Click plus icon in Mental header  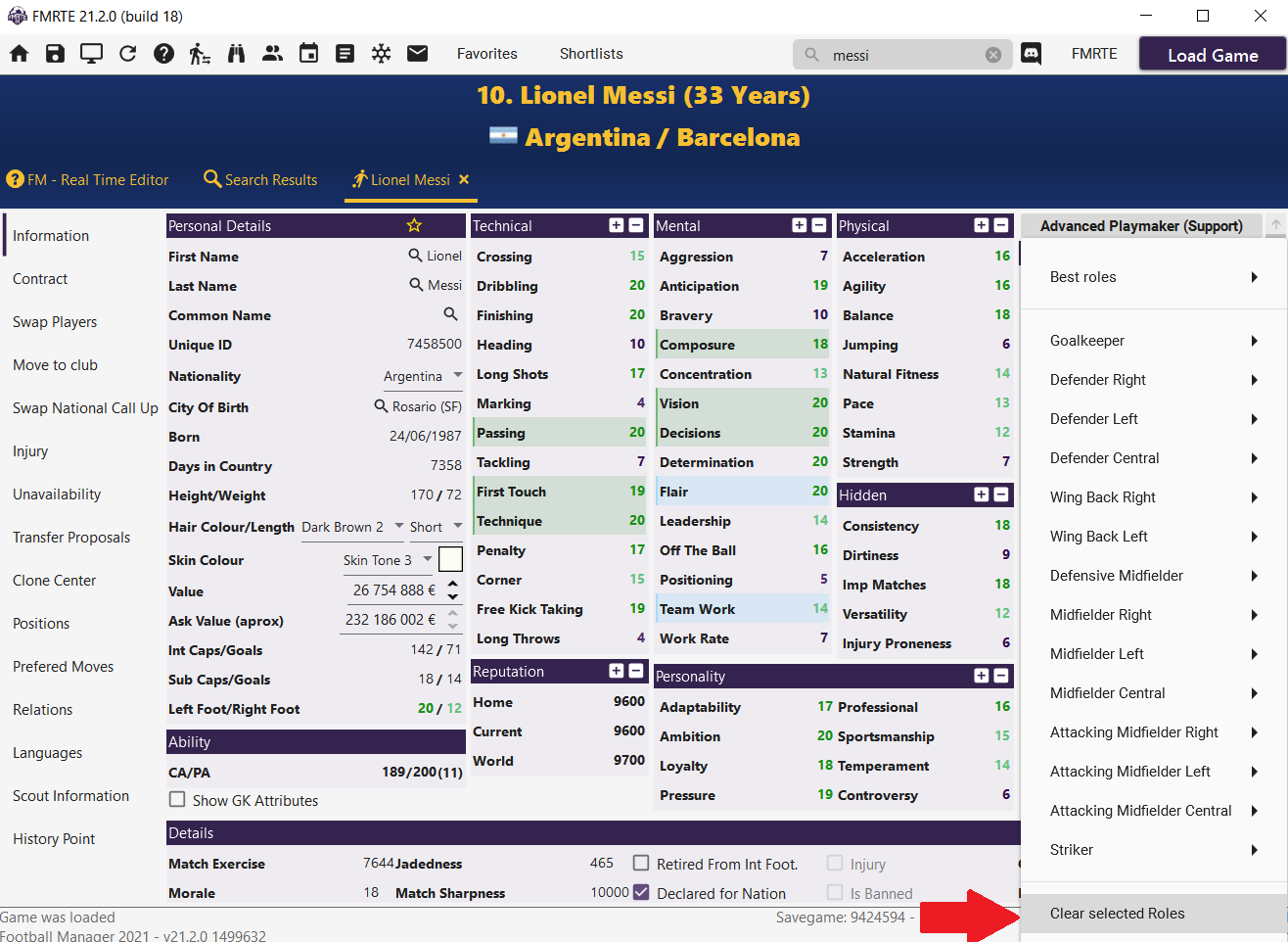tap(800, 225)
